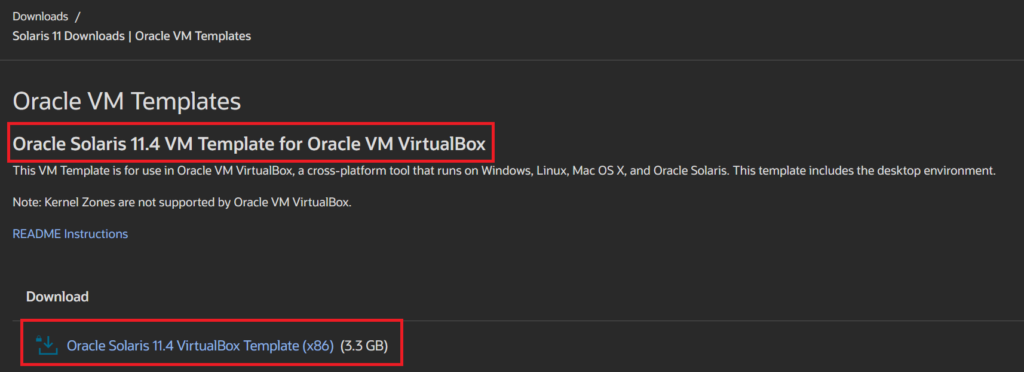Click the description paragraph about cross-platform tool
Viewport: 1024px width, 372px height.
tap(504, 172)
